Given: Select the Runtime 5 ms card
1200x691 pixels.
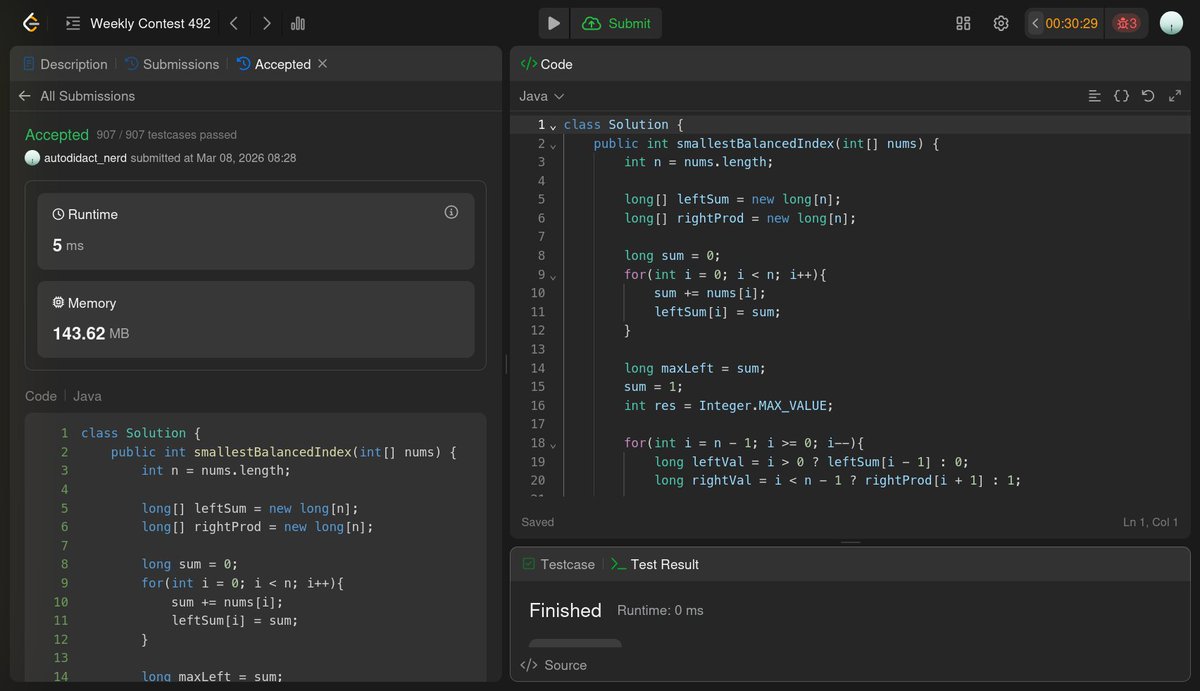Looking at the screenshot, I should point(256,230).
